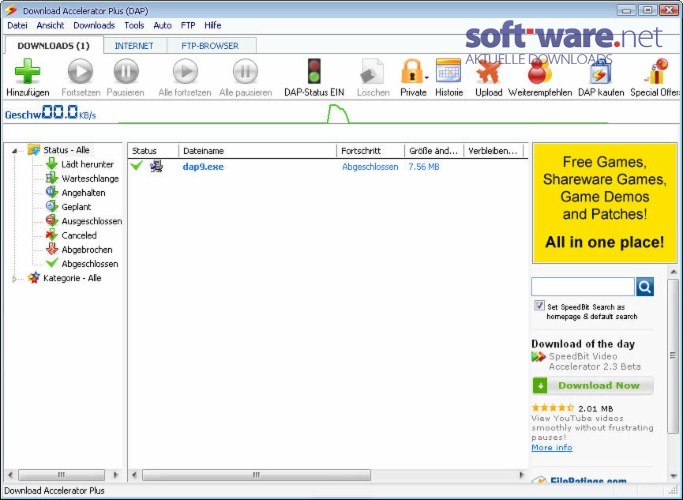The width and height of the screenshot is (683, 500).
Task: Click right arrow of tree panel scrollbar
Action: (116, 475)
